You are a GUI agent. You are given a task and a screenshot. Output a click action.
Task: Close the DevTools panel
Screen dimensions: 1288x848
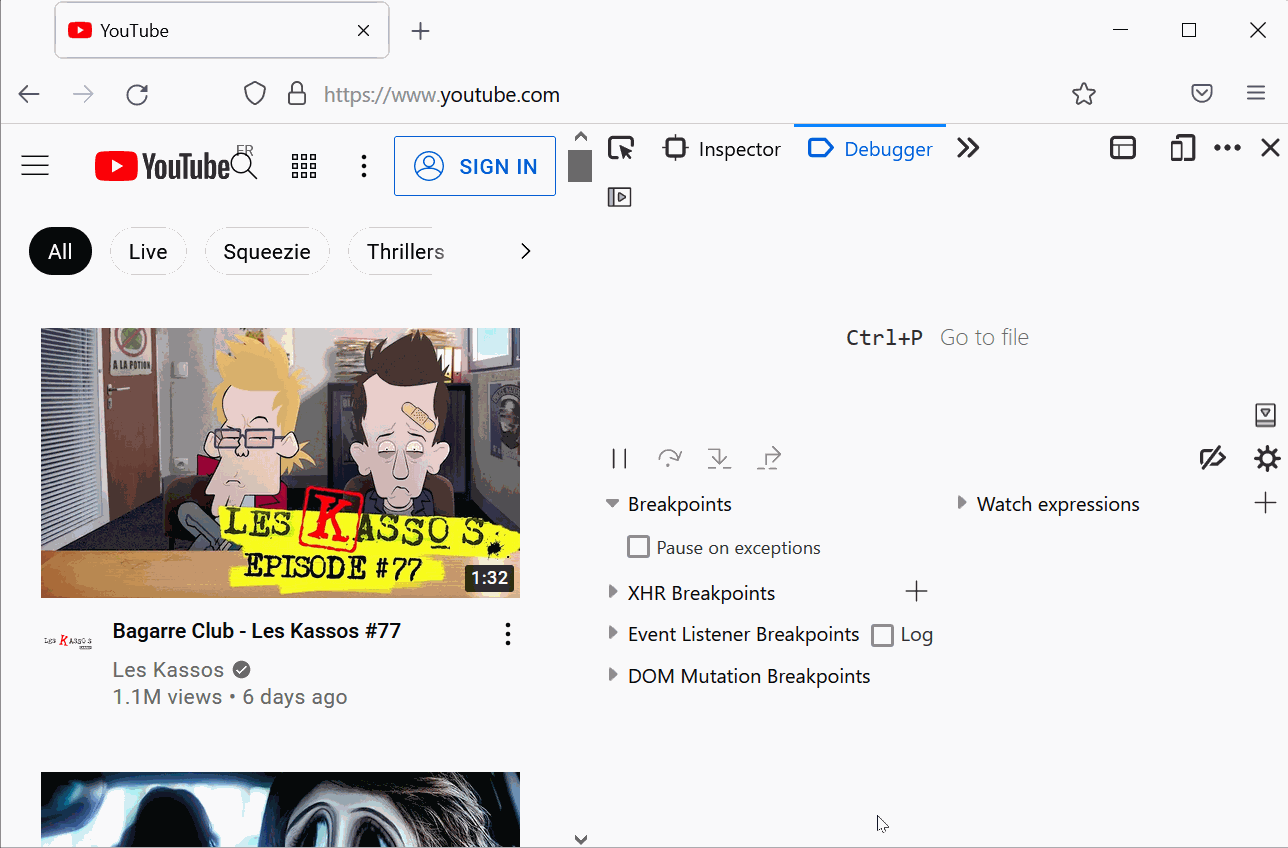(1270, 148)
